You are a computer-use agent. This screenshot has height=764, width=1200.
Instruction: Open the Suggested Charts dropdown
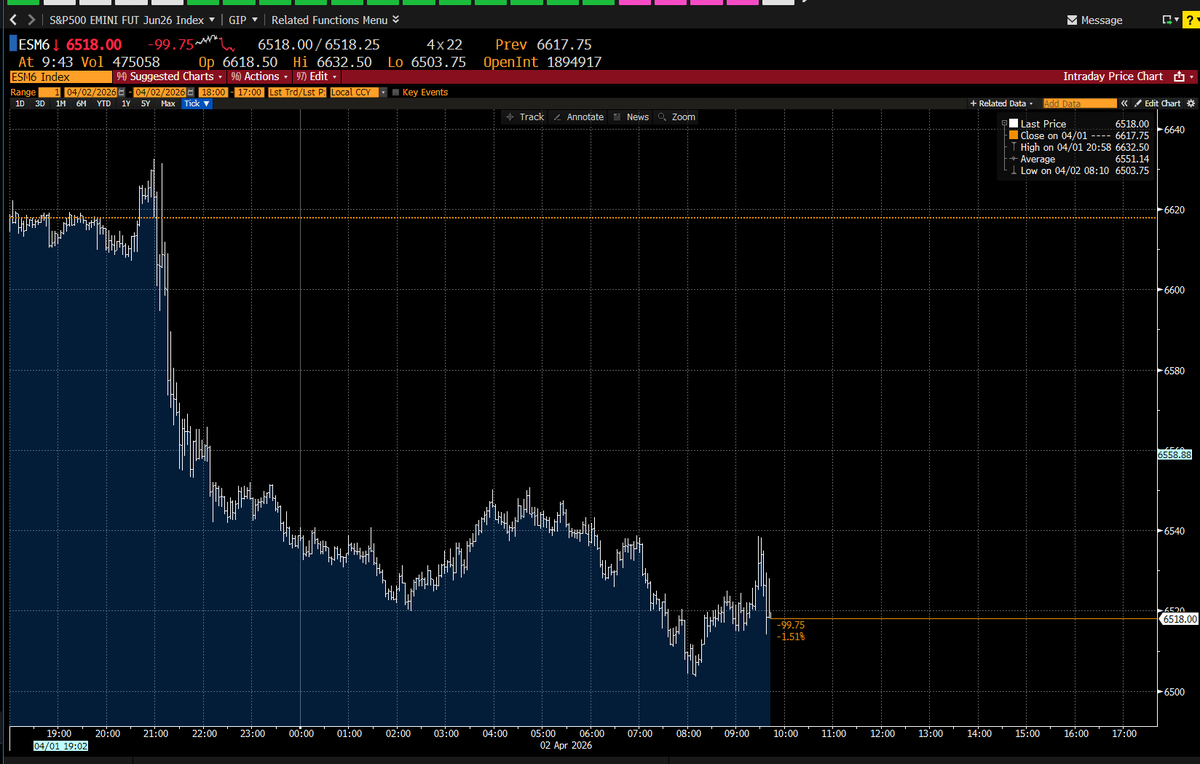pos(169,76)
